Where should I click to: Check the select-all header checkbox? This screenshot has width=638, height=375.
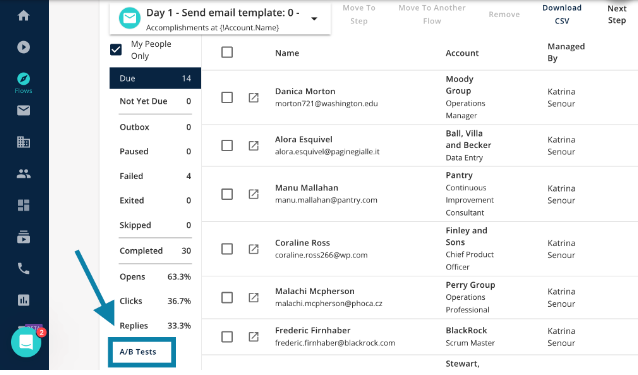pyautogui.click(x=227, y=52)
